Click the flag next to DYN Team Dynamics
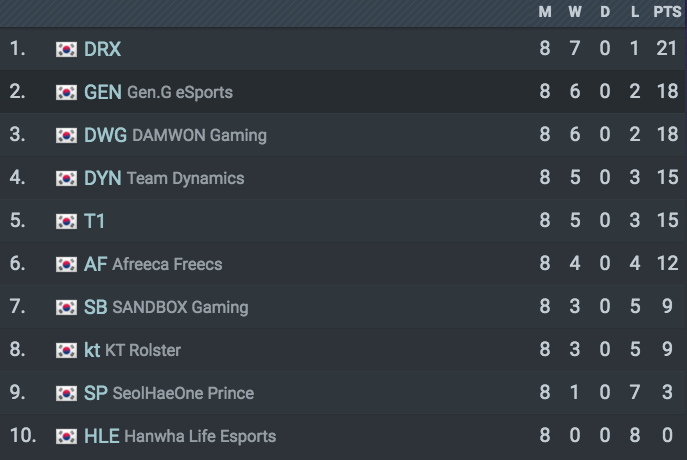 [66, 178]
